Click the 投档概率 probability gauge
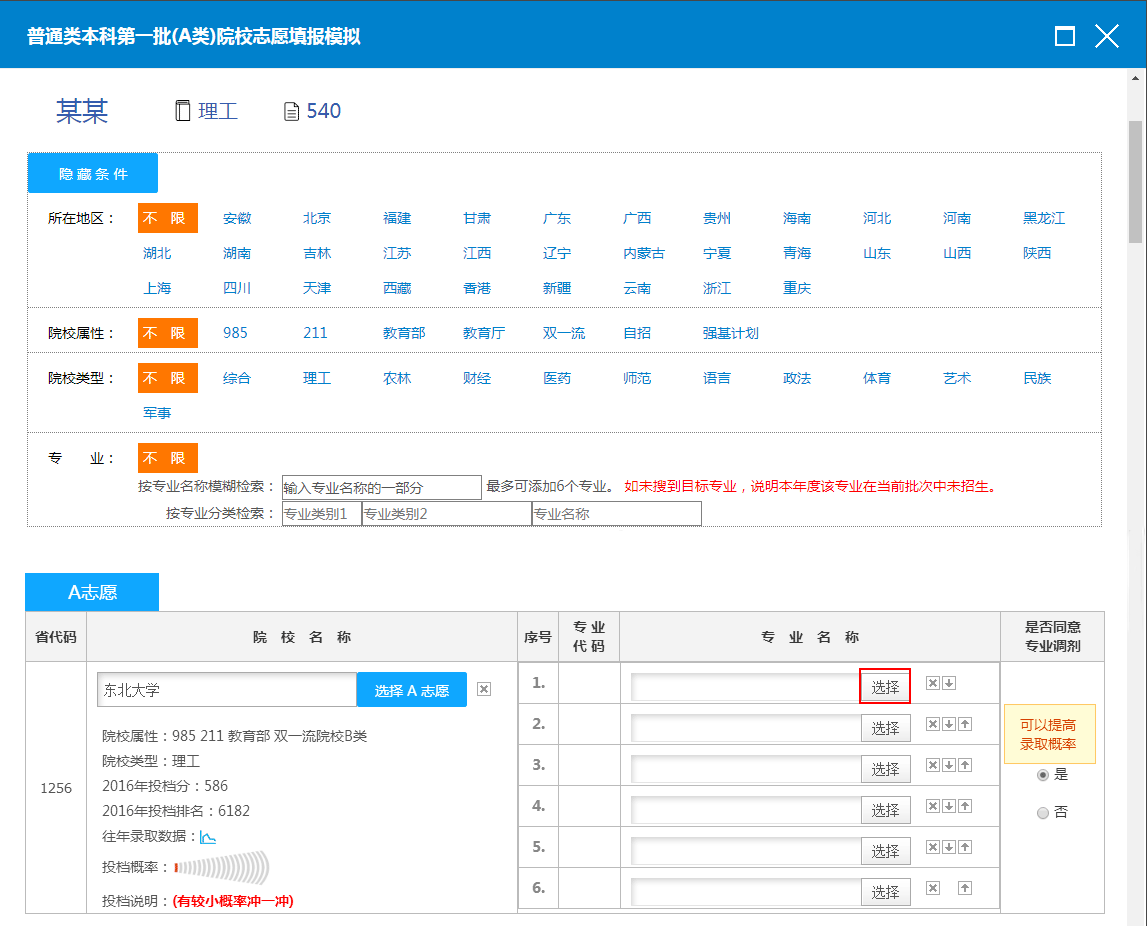1147x926 pixels. [222, 867]
